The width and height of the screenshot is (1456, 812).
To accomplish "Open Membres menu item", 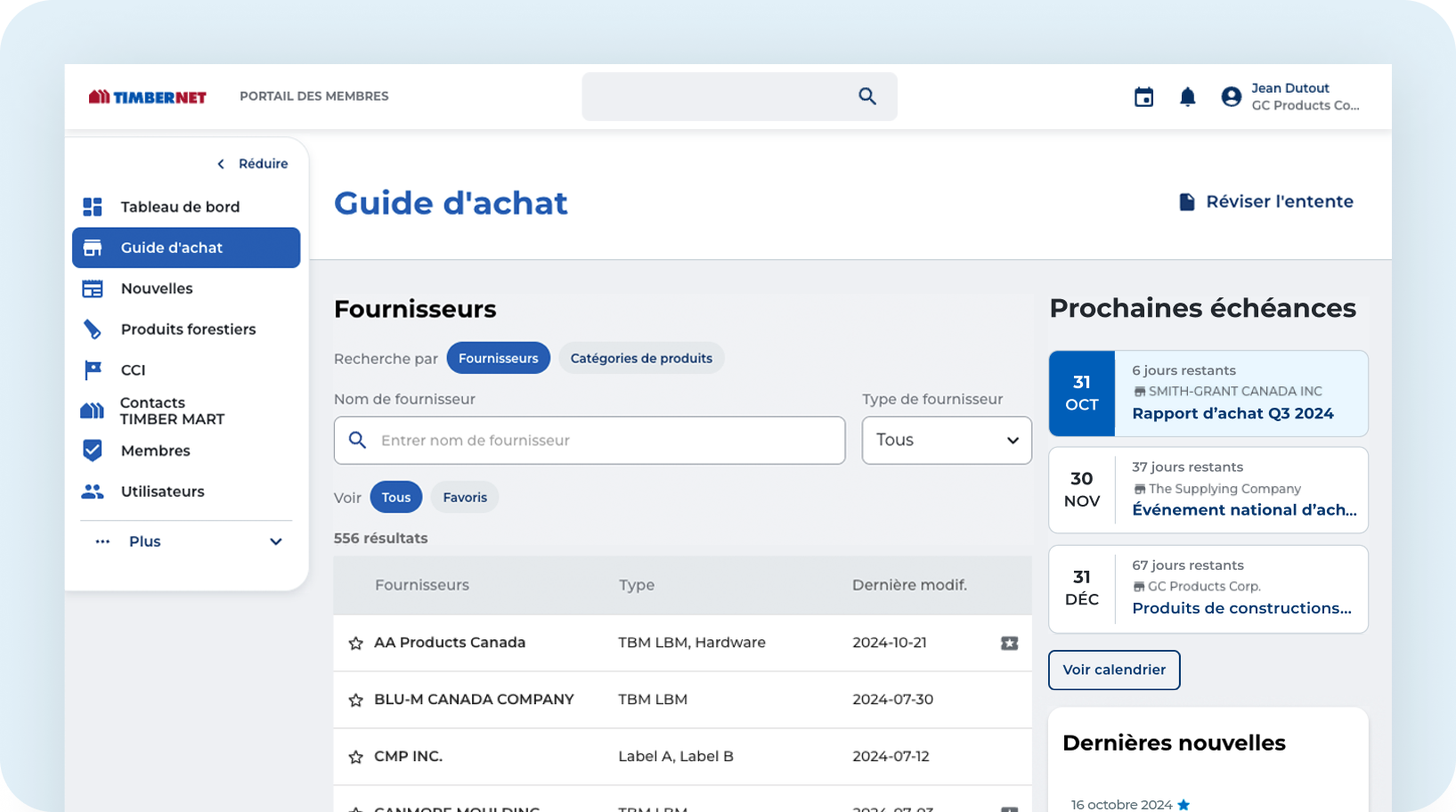I will pyautogui.click(x=186, y=451).
